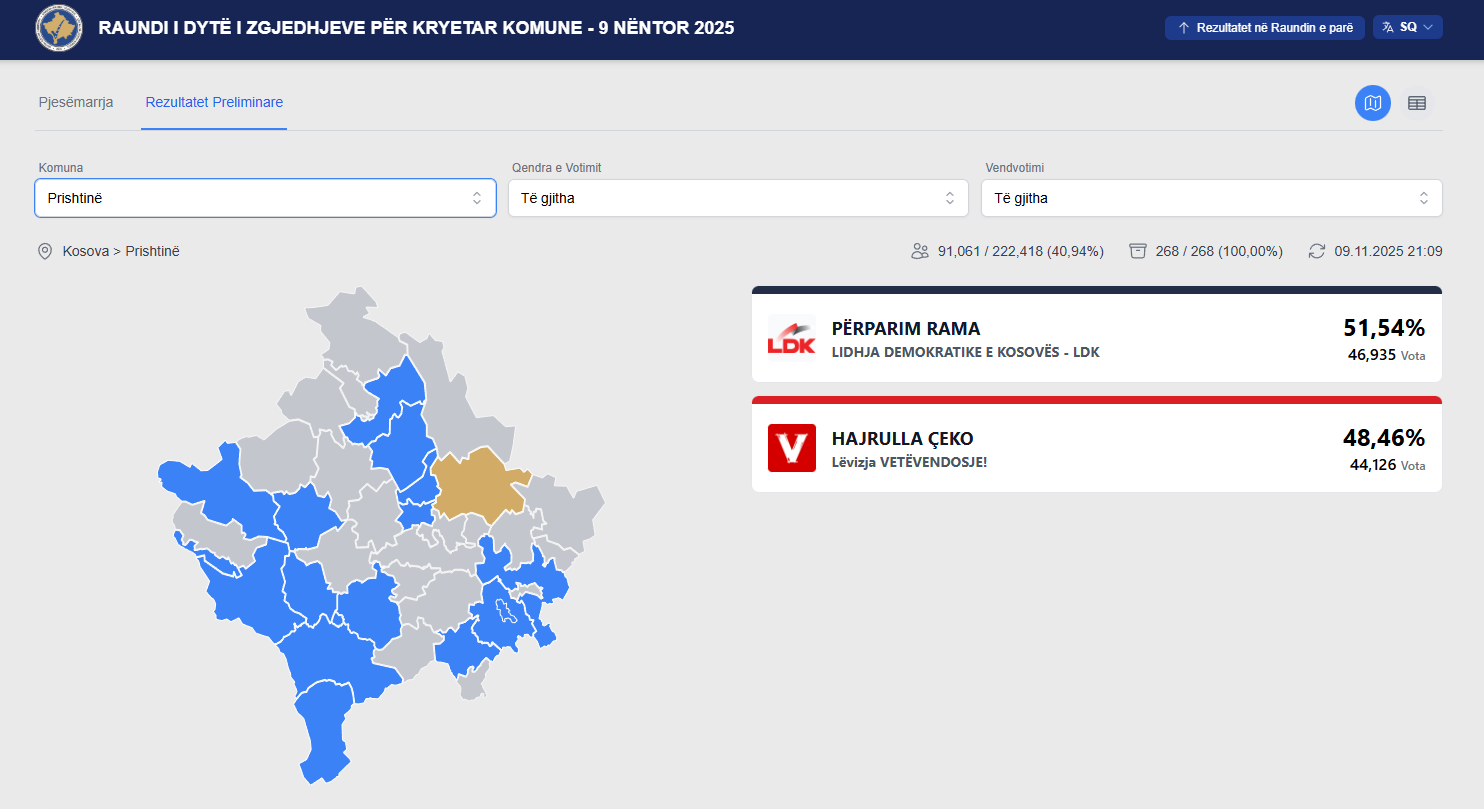Click the location pin icon
1484x809 pixels.
(x=45, y=251)
